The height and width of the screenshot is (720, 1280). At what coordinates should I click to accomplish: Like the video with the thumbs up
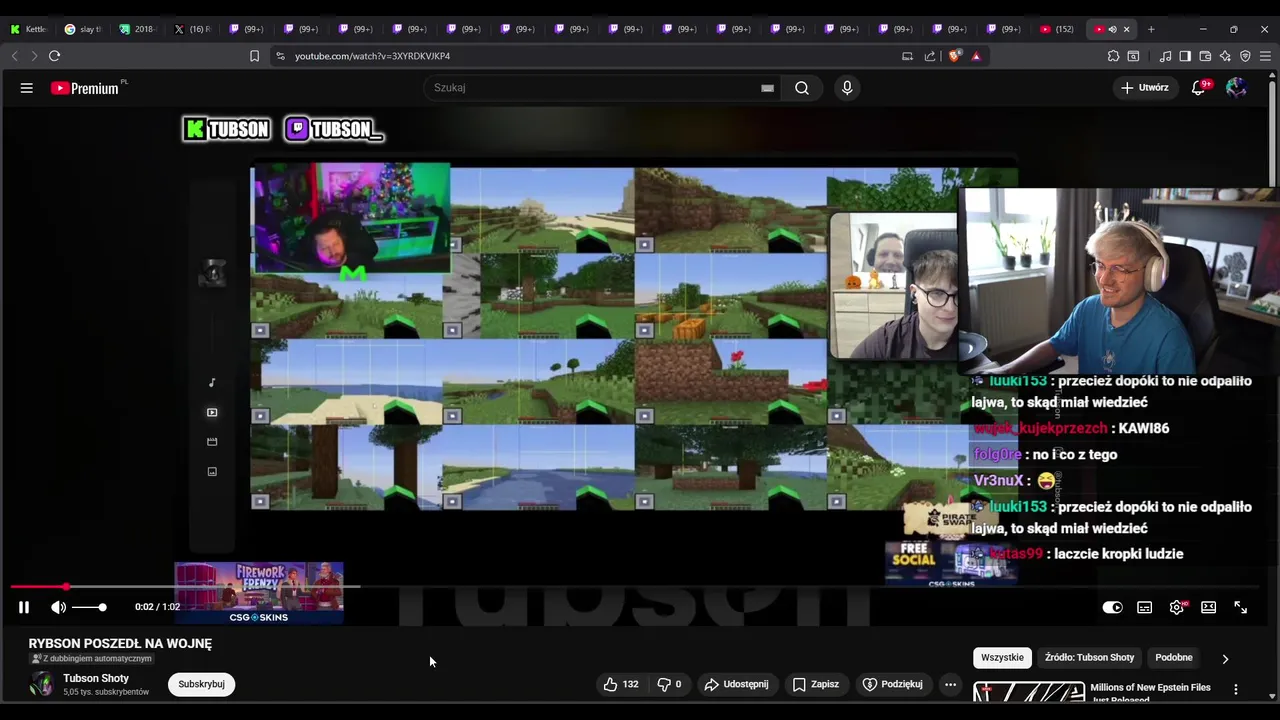click(621, 684)
